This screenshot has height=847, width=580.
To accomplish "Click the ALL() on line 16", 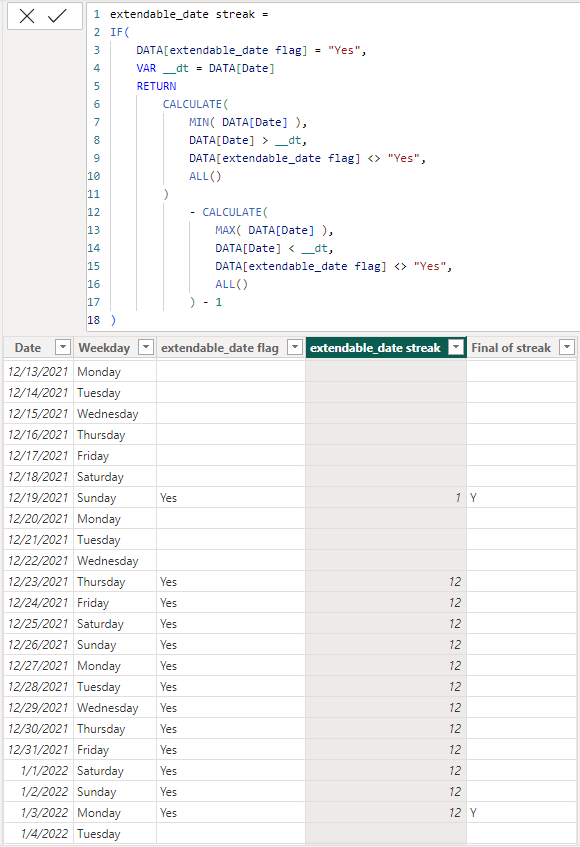I will (232, 284).
